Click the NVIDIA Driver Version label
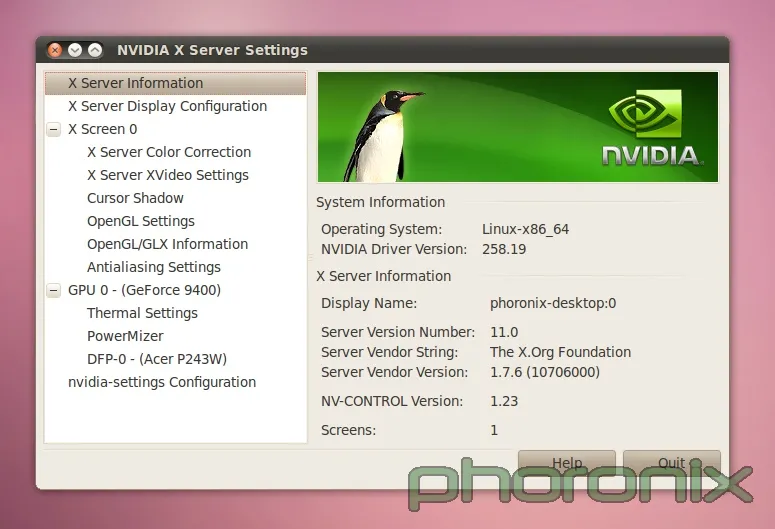The width and height of the screenshot is (775, 529). [394, 249]
